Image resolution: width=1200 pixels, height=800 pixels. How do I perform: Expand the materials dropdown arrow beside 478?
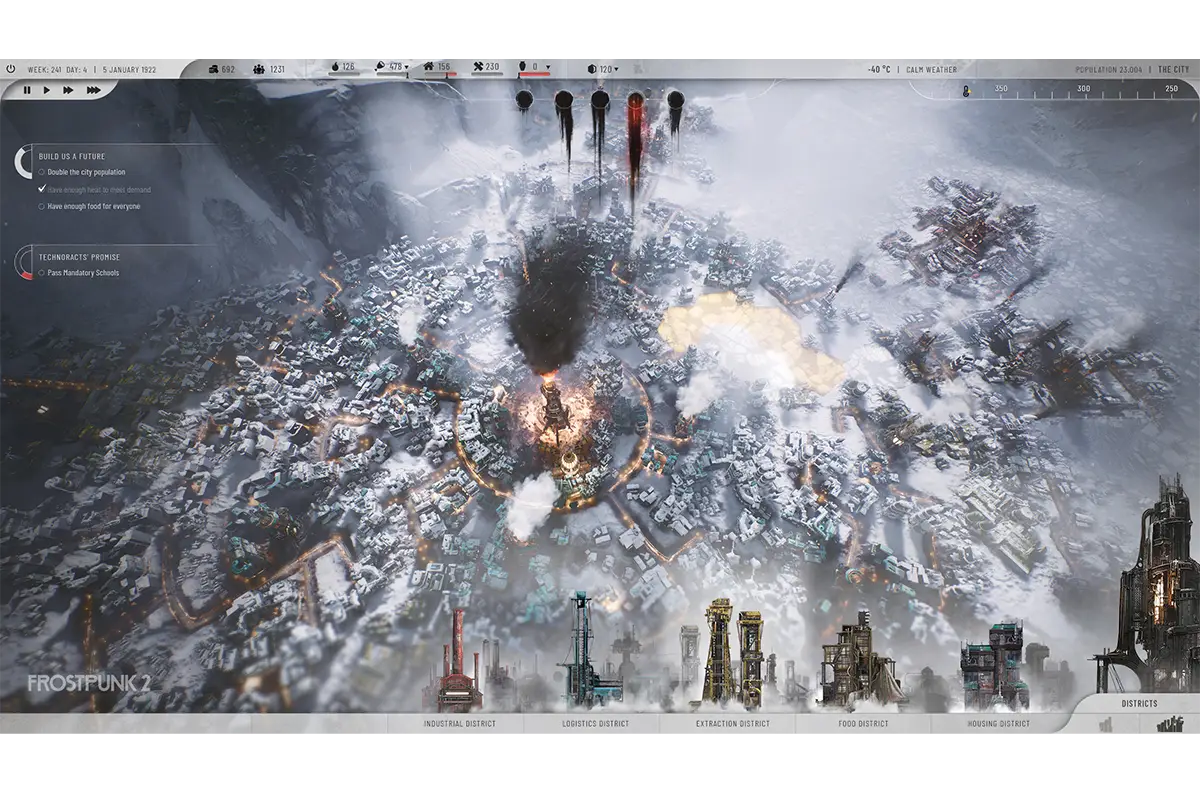[x=408, y=68]
